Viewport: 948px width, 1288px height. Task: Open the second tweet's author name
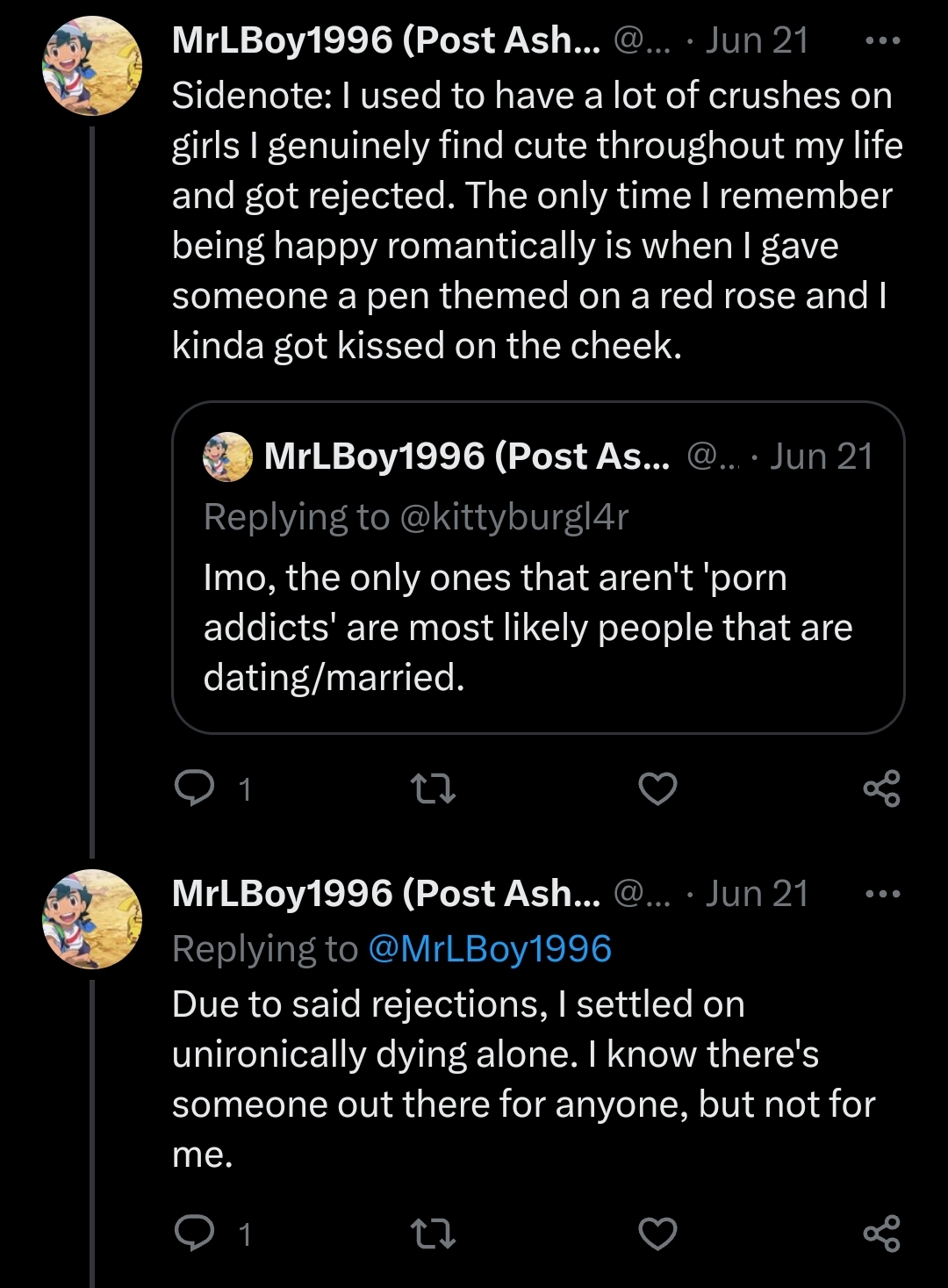[x=385, y=895]
